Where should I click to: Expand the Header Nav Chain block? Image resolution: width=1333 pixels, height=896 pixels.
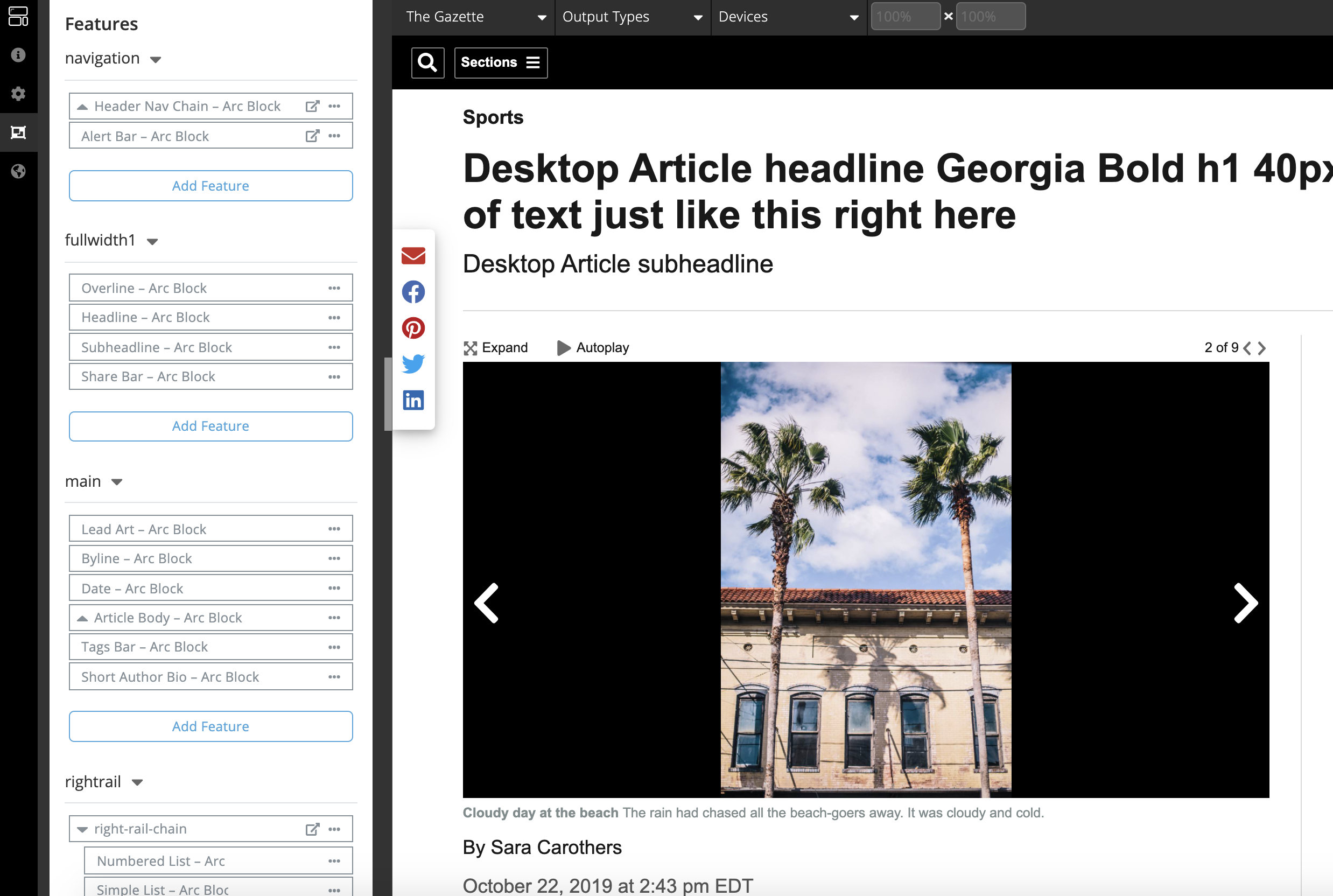tap(82, 107)
